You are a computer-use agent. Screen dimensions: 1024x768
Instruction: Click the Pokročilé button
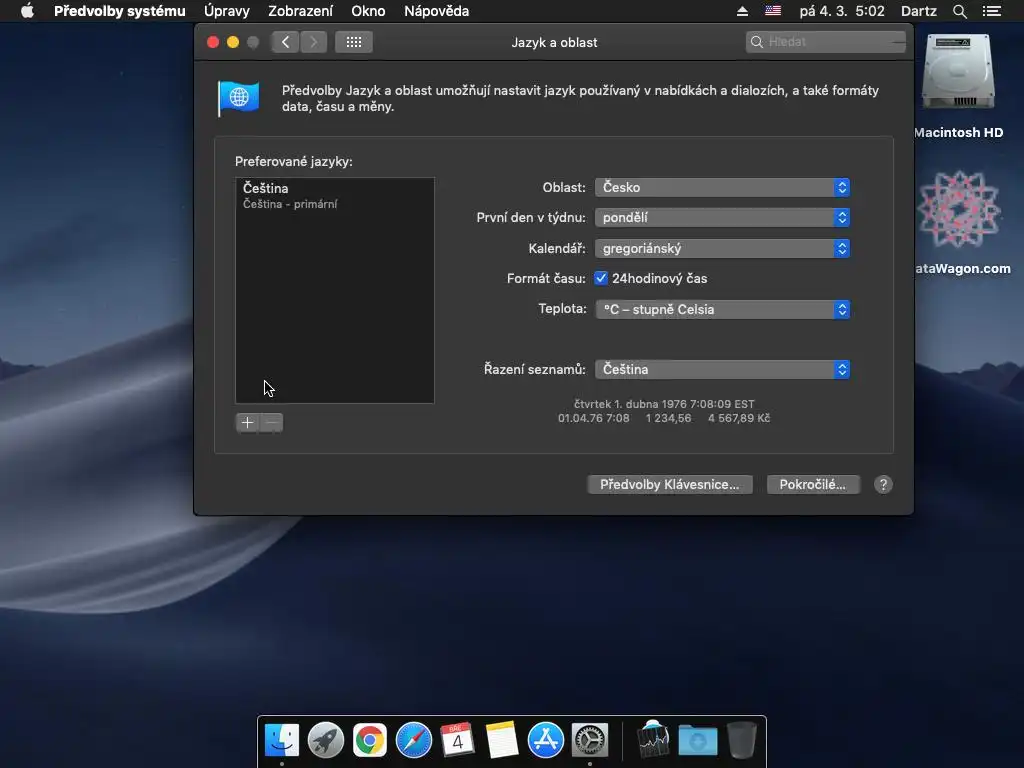(813, 485)
